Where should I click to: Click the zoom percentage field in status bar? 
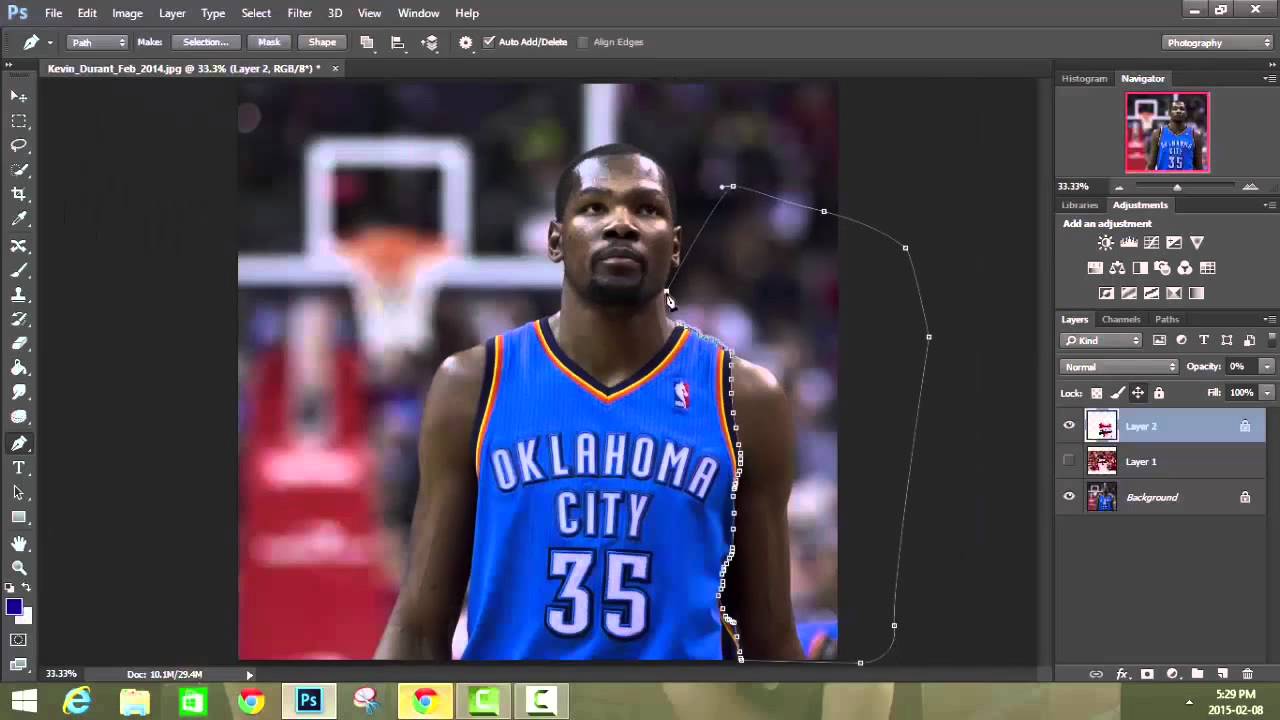click(x=62, y=674)
